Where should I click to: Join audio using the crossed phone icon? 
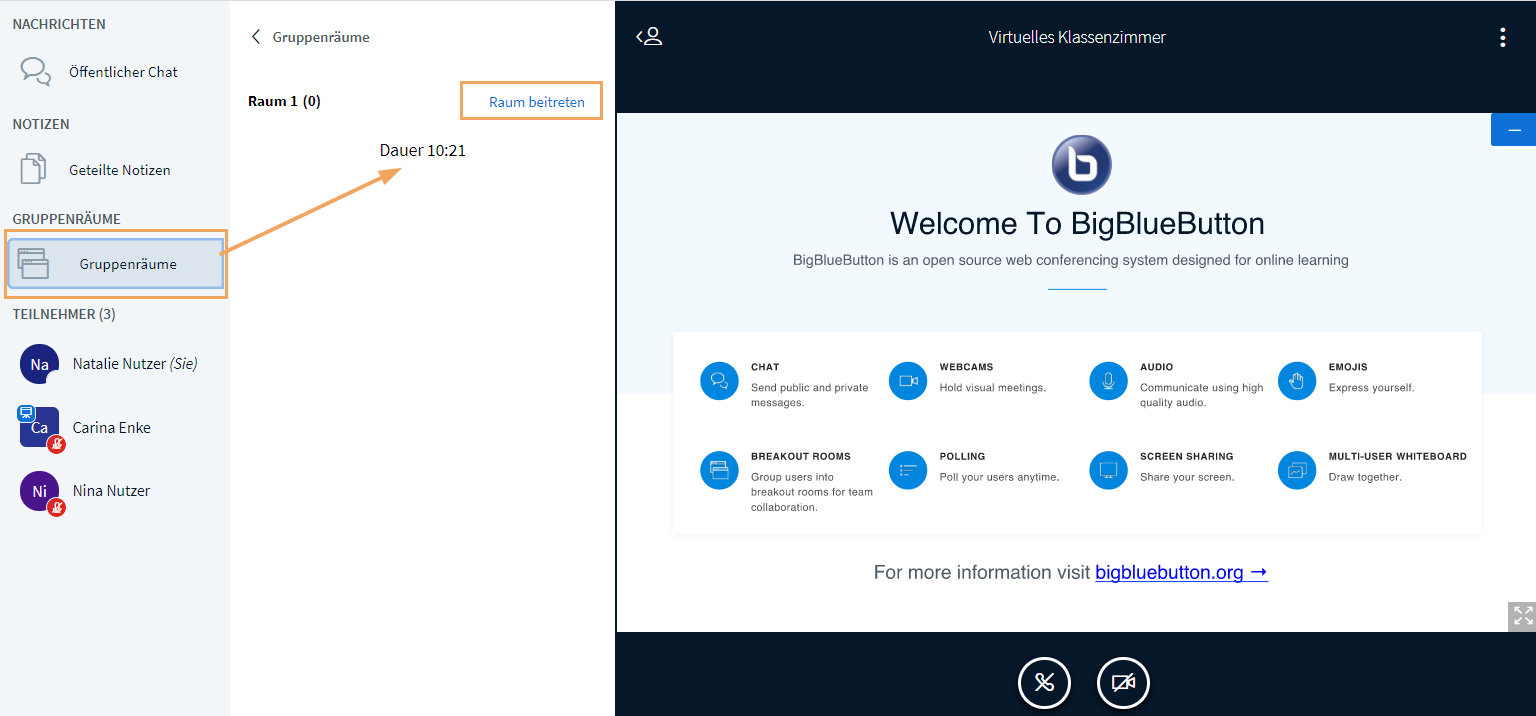click(1044, 683)
